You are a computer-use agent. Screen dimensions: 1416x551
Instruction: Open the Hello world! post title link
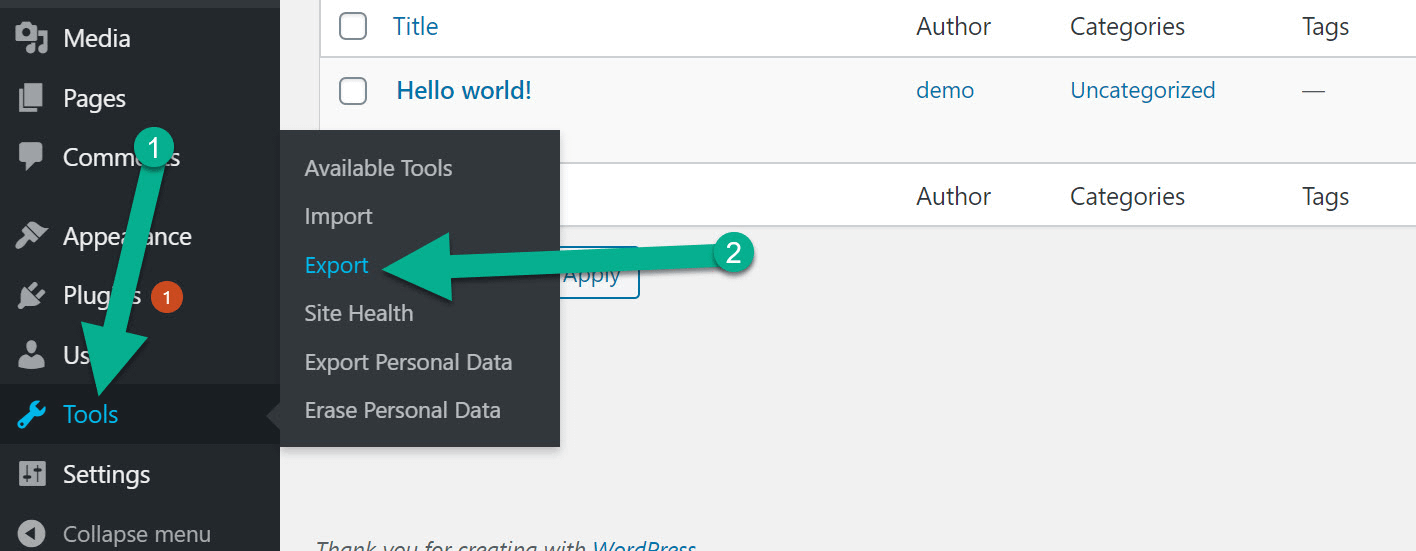tap(464, 91)
